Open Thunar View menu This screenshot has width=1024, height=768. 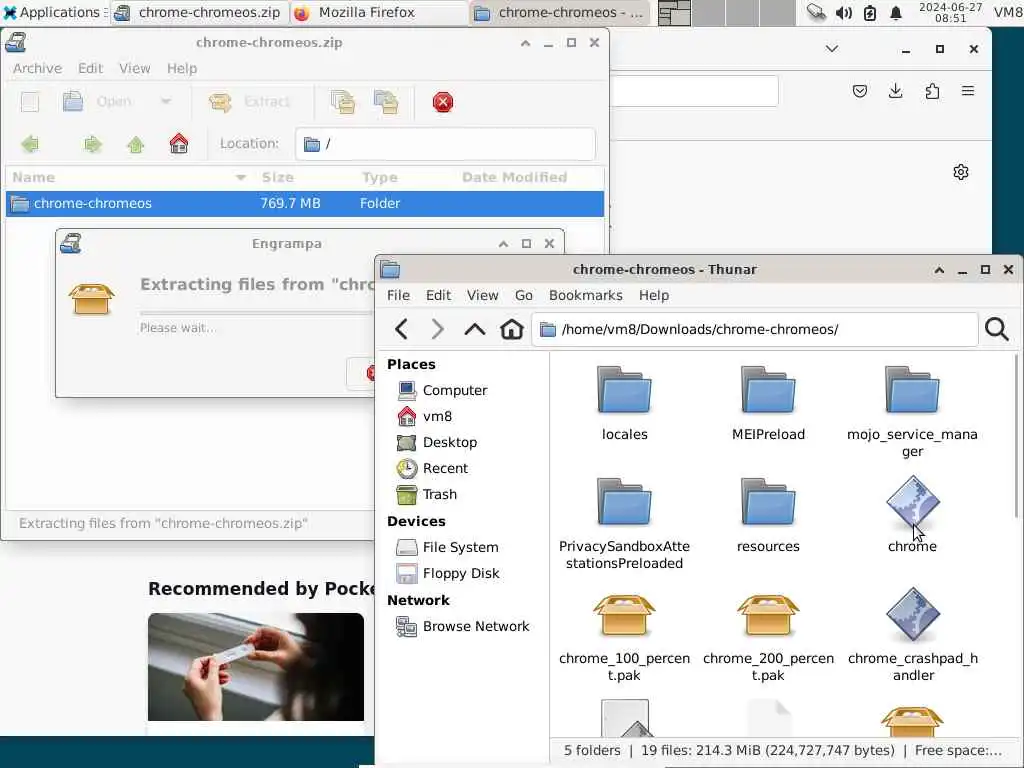pos(482,295)
